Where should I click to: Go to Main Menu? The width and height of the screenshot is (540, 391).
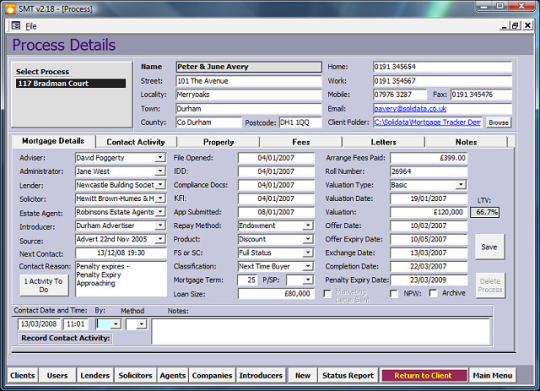492,375
